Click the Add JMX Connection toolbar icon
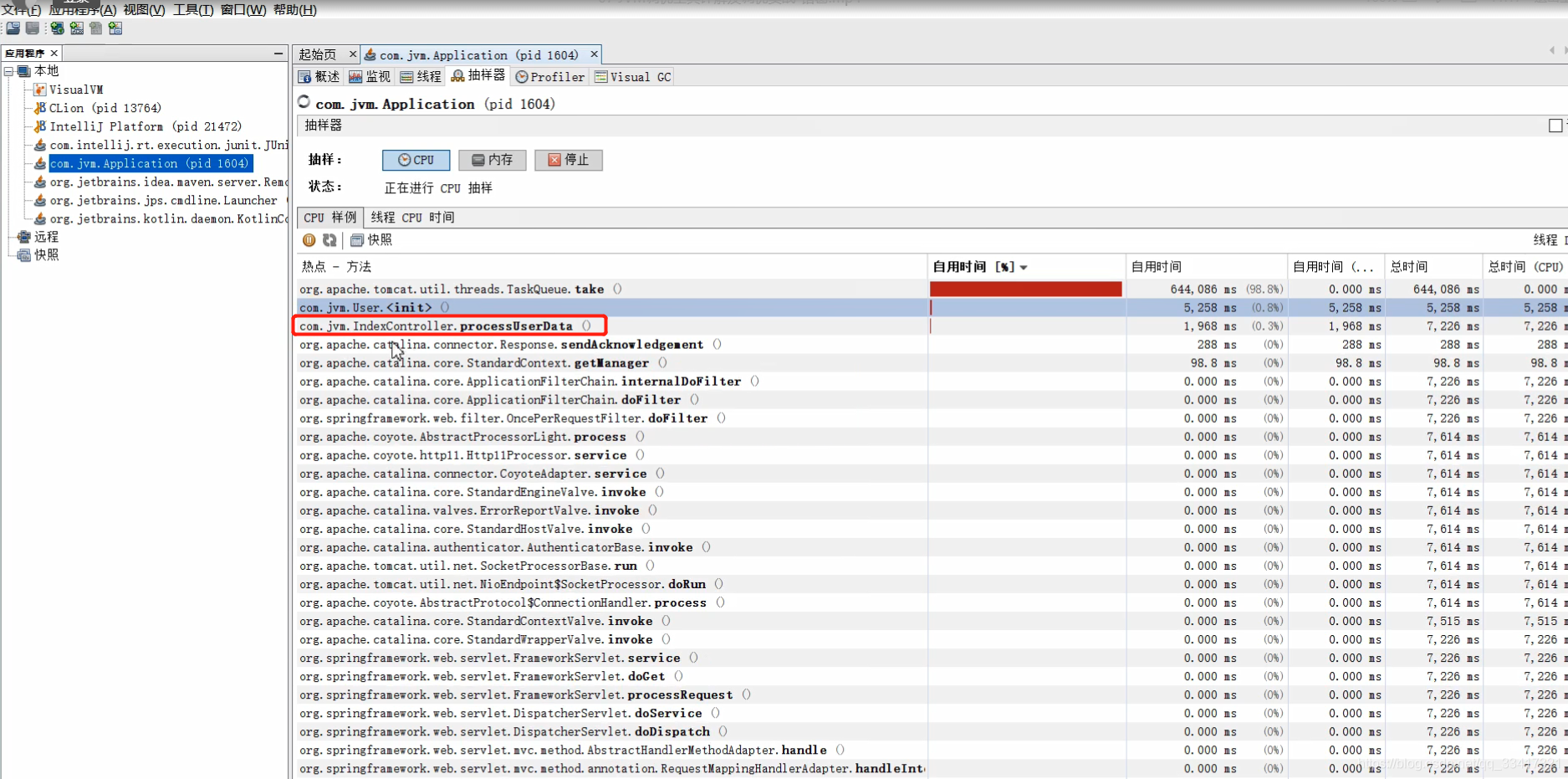Screen dimensions: 1568x779 tap(77, 28)
